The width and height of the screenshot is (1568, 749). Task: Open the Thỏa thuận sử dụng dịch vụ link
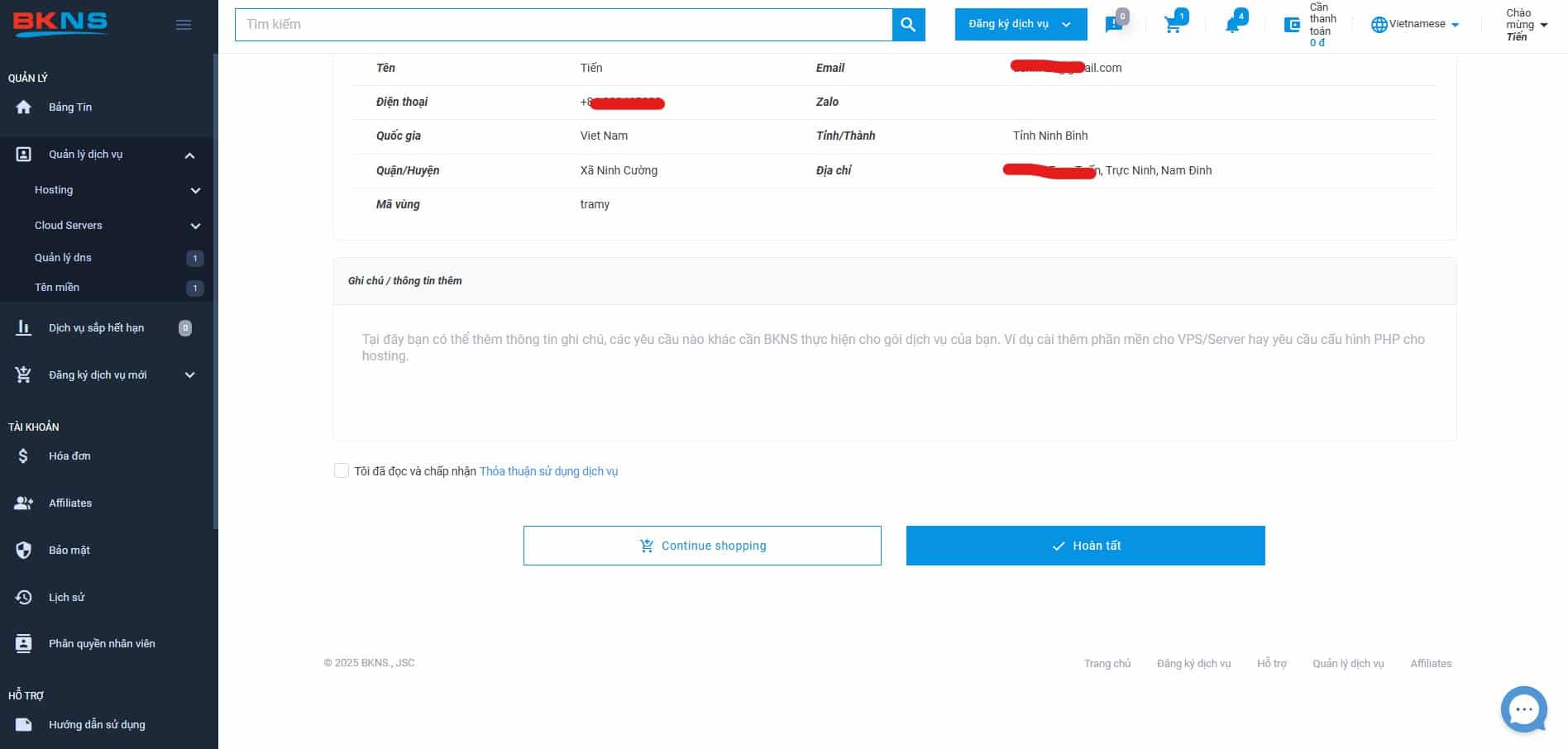click(548, 471)
